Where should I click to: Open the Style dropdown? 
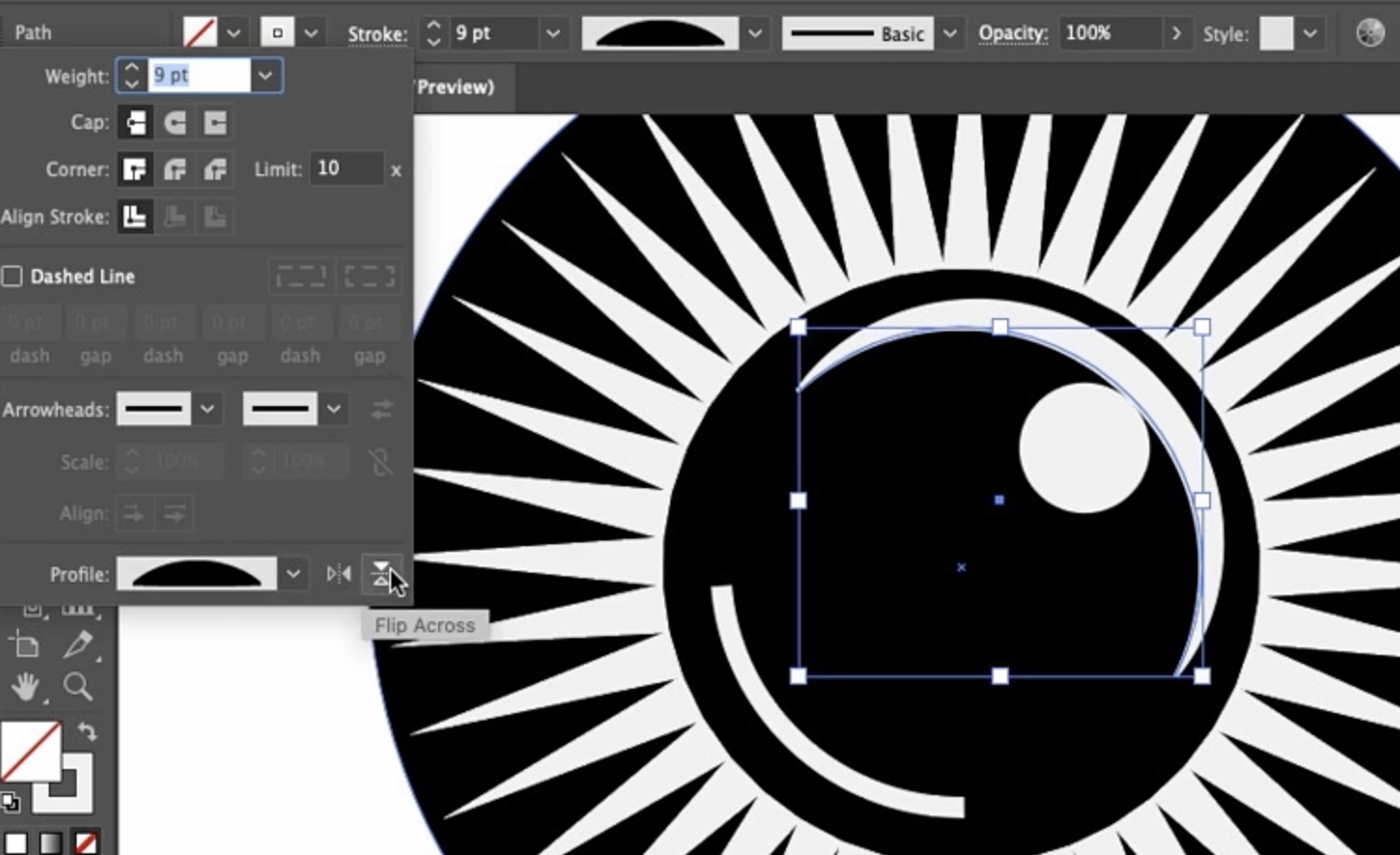[1310, 34]
